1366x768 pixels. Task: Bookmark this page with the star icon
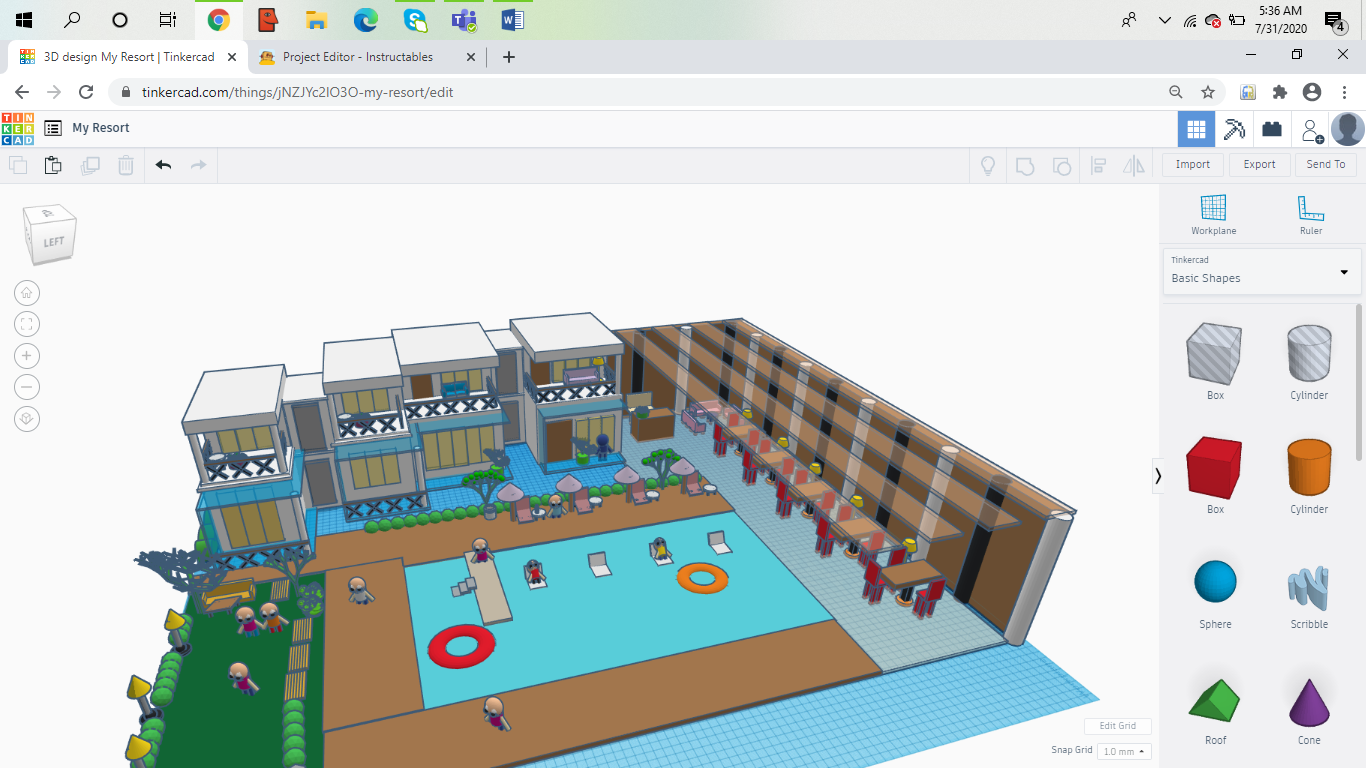coord(1208,92)
